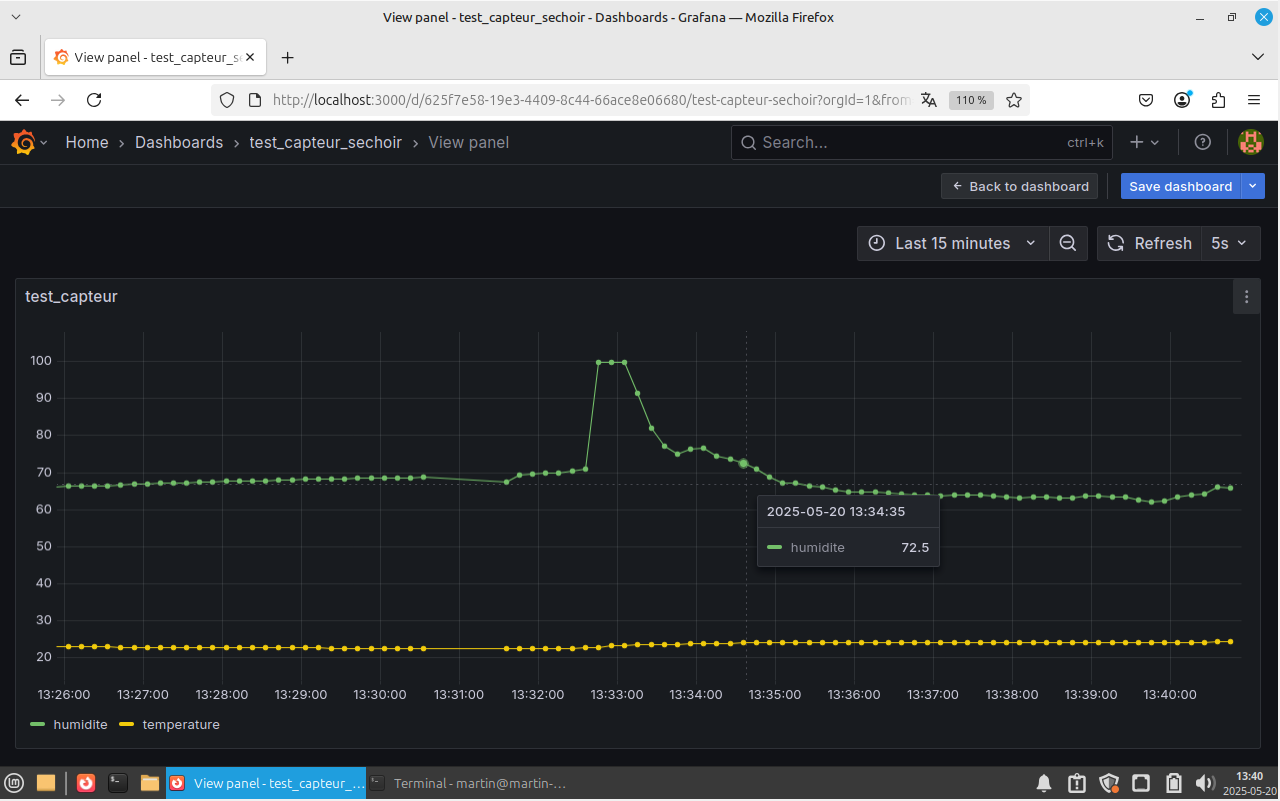The image size is (1280, 801).
Task: Click the zoom out time range icon
Action: point(1068,243)
